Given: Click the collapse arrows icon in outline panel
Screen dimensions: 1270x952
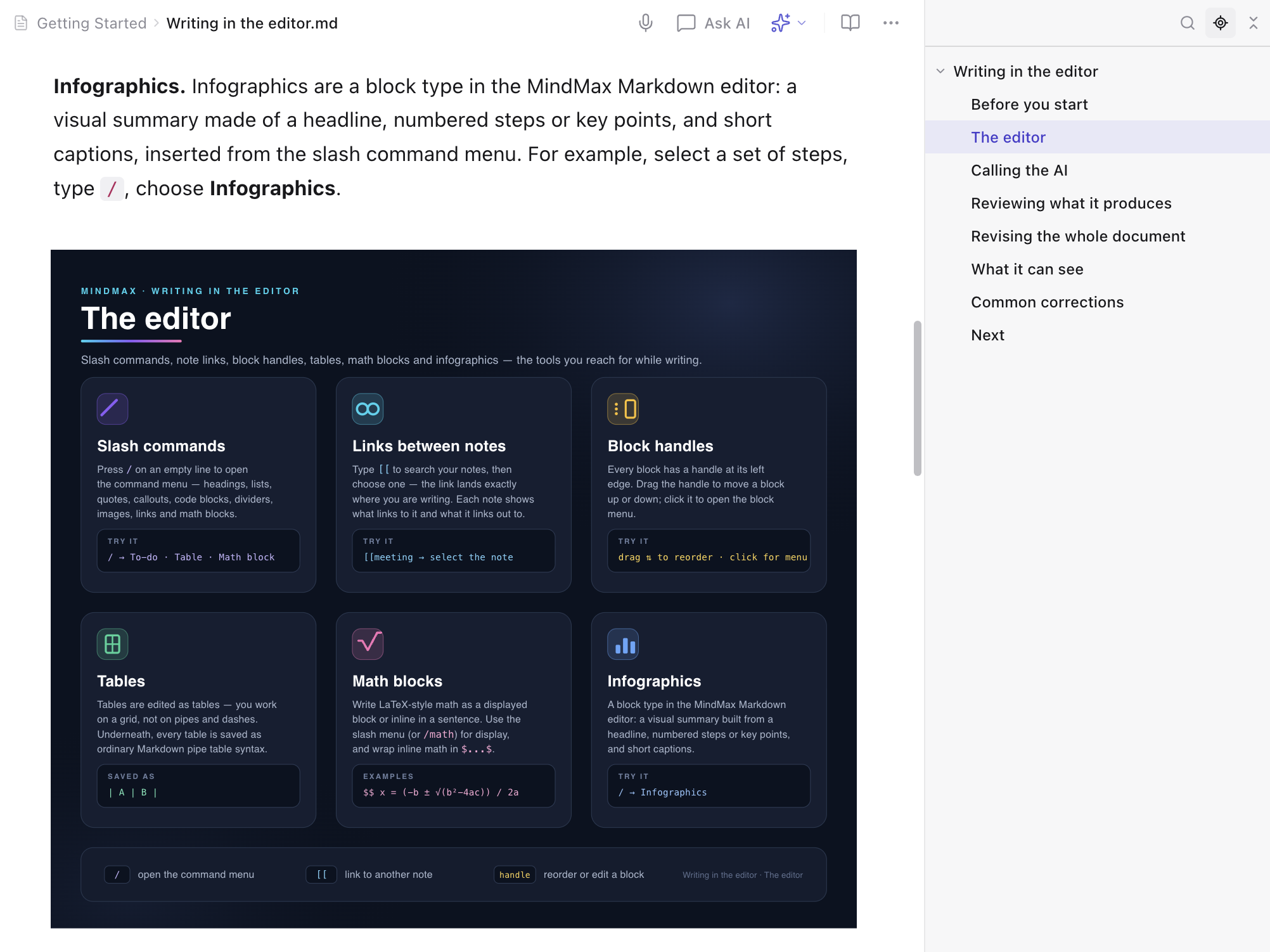Looking at the screenshot, I should coord(1253,23).
